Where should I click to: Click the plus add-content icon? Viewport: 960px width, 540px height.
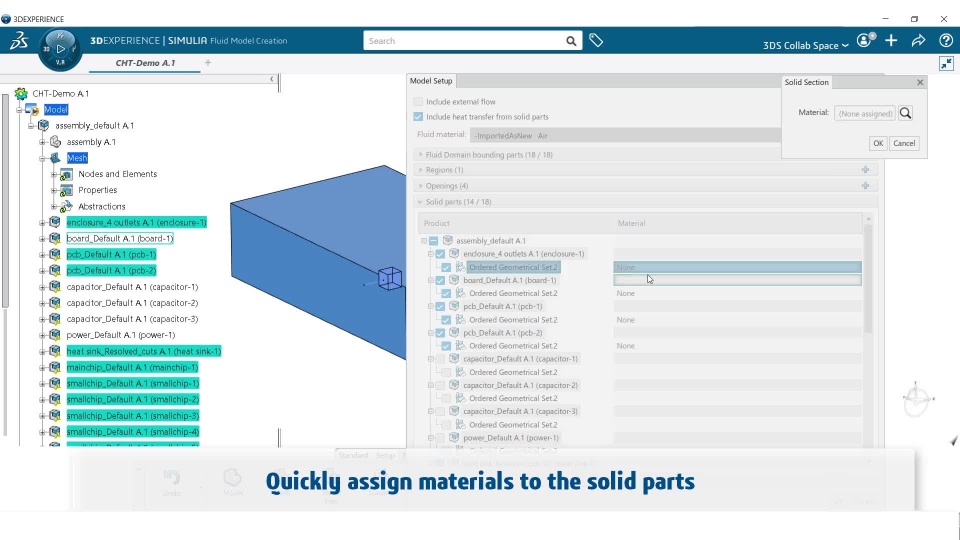coord(891,40)
